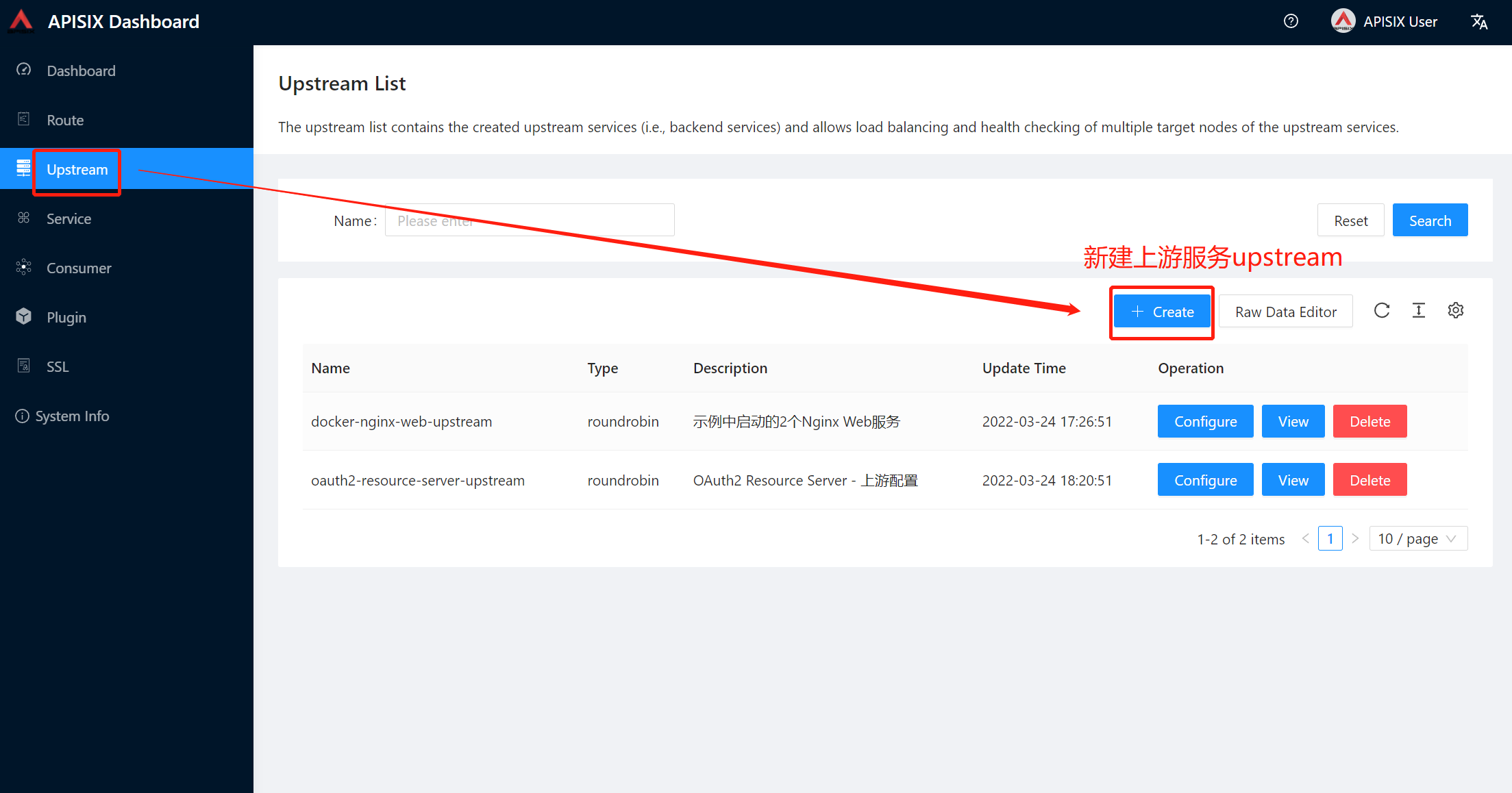1512x793 pixels.
Task: Delete the docker-nginx-web-upstream entry
Action: [1370, 421]
